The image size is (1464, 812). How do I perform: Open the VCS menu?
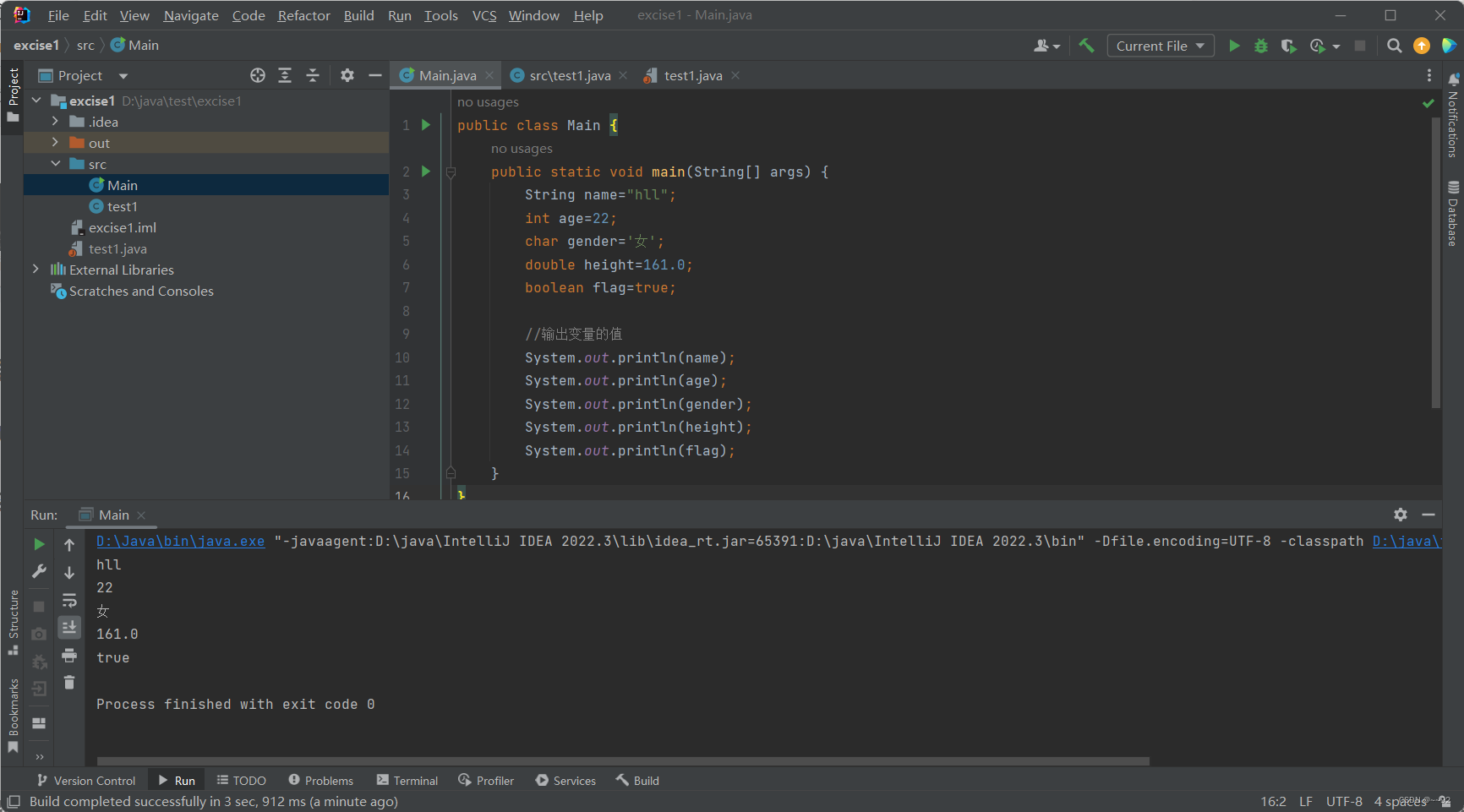pos(484,15)
